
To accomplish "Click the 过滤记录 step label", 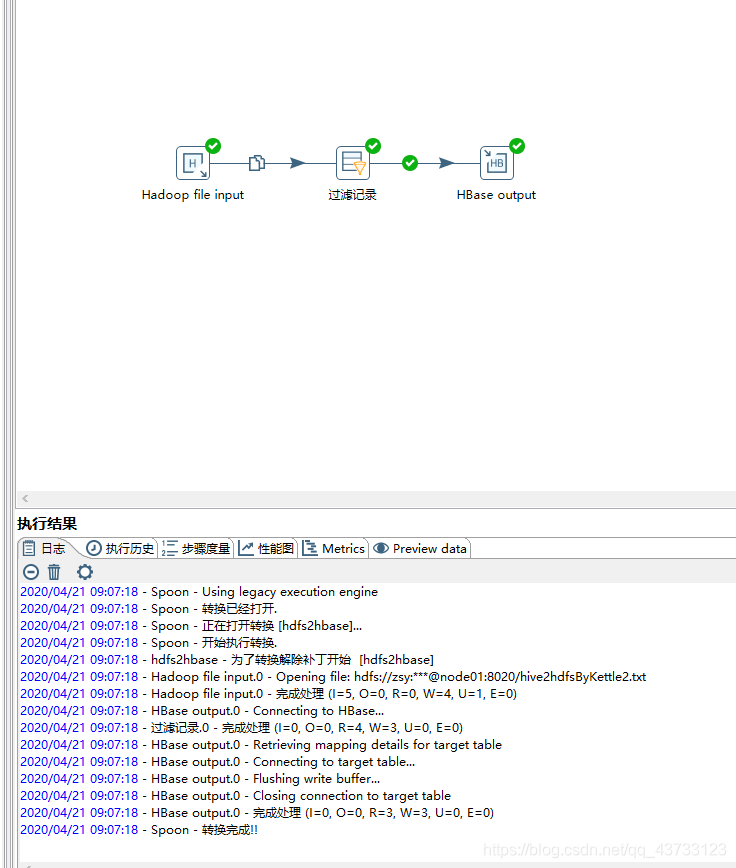I will [353, 195].
